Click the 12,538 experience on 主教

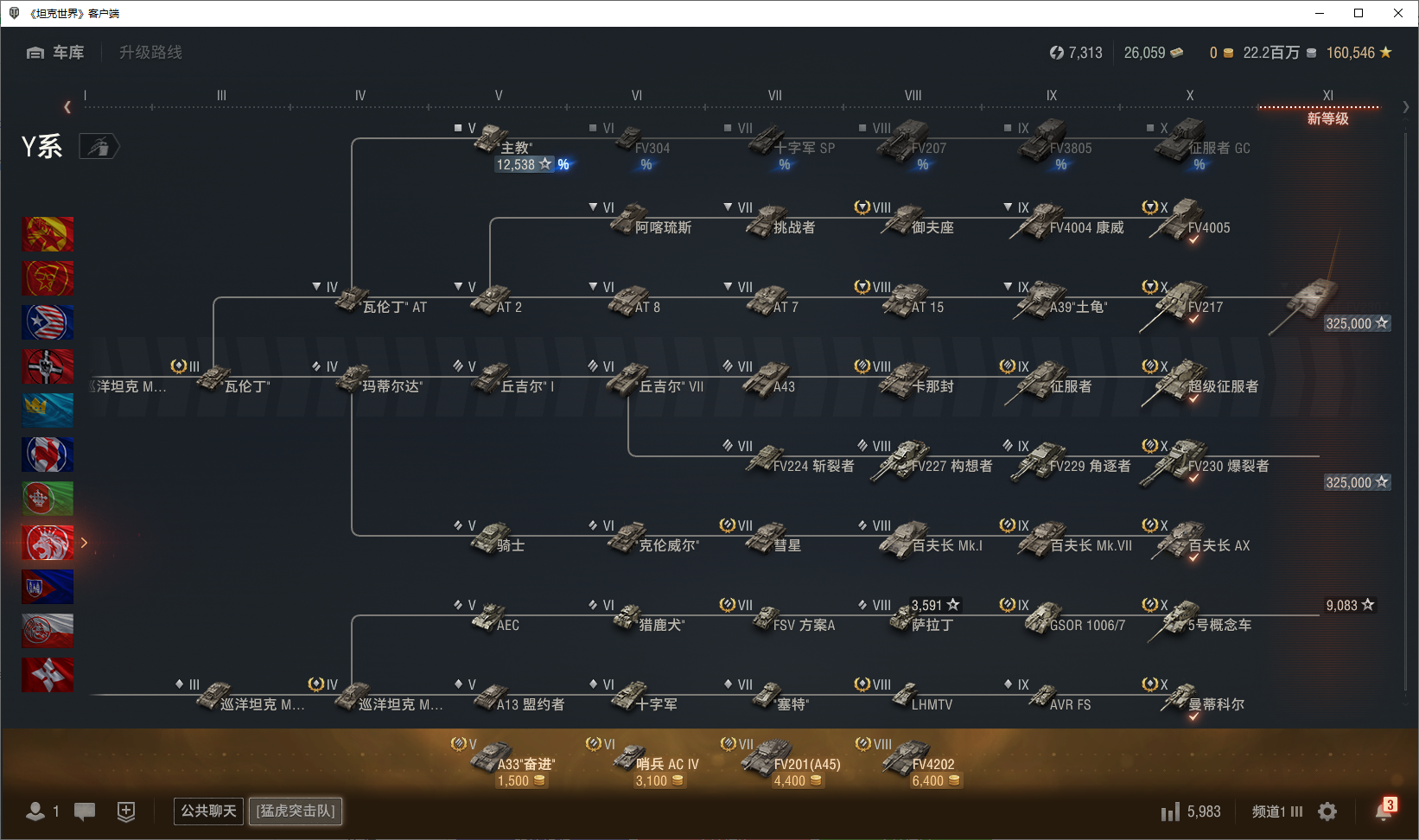pyautogui.click(x=524, y=164)
